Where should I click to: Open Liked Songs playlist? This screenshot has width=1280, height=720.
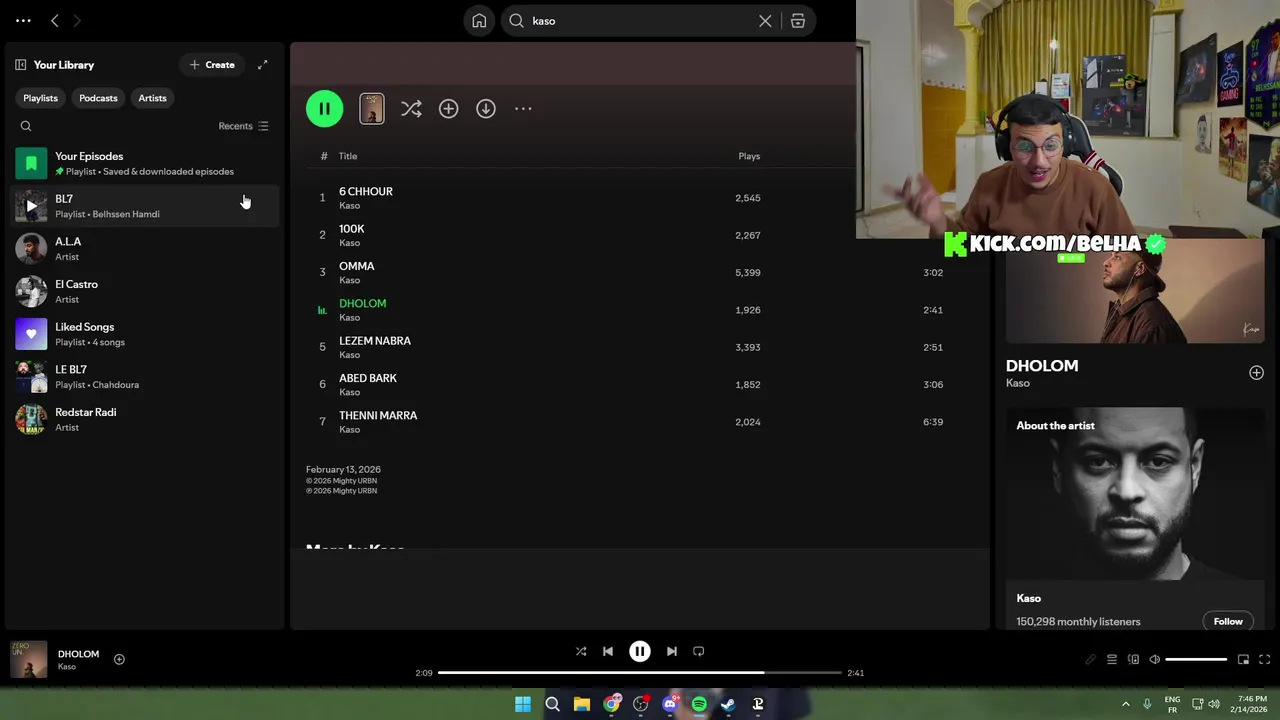point(145,334)
